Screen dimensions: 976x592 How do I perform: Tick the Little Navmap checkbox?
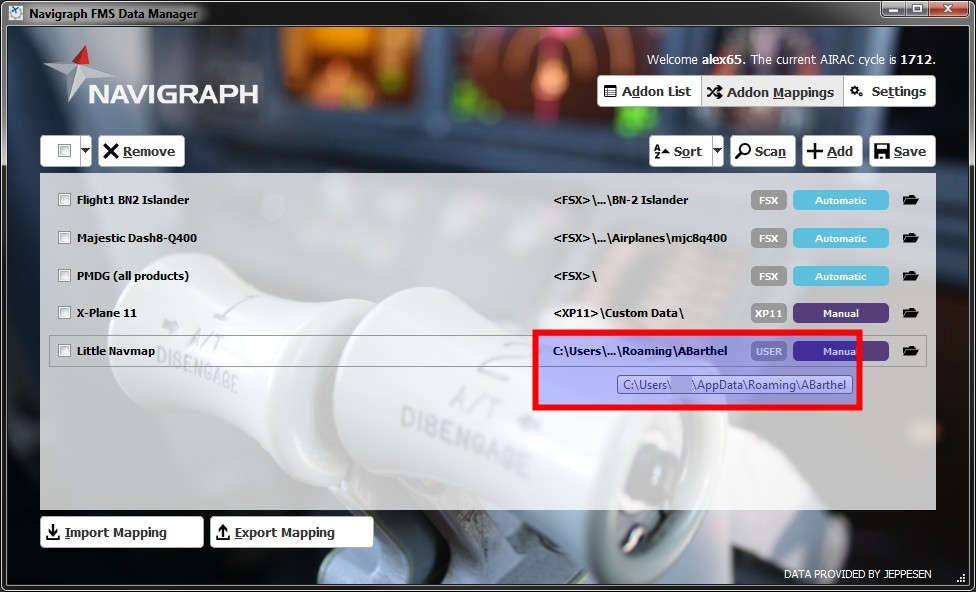(64, 350)
